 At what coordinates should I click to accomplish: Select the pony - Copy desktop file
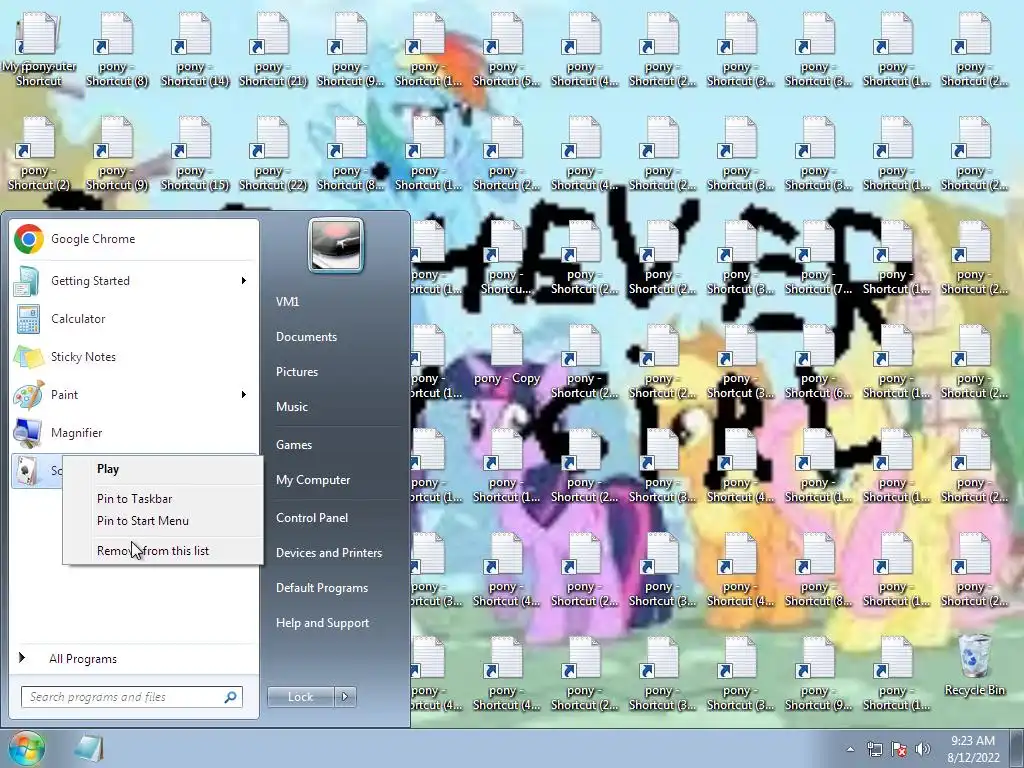[x=507, y=355]
